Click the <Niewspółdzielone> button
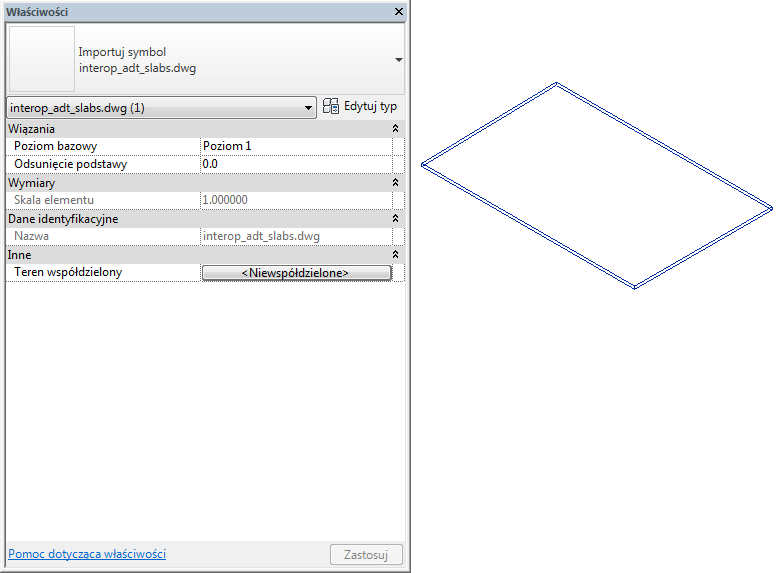 [x=297, y=273]
